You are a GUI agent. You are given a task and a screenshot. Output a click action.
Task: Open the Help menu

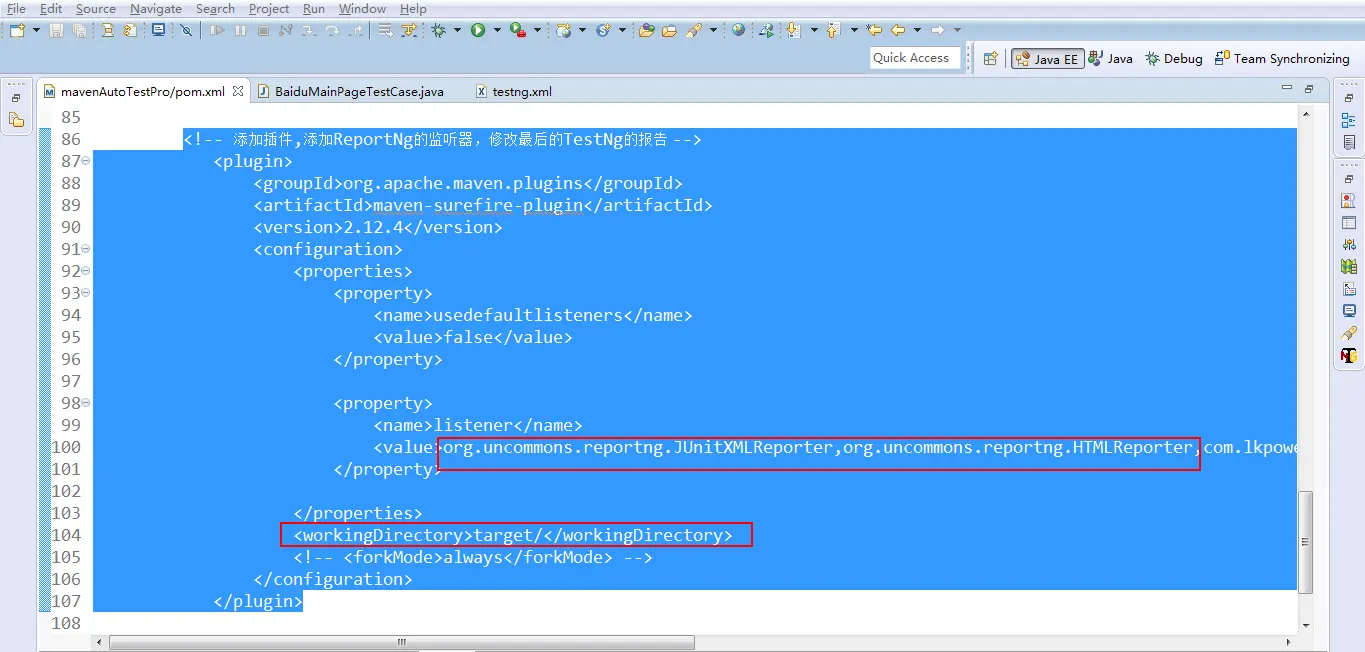click(413, 8)
